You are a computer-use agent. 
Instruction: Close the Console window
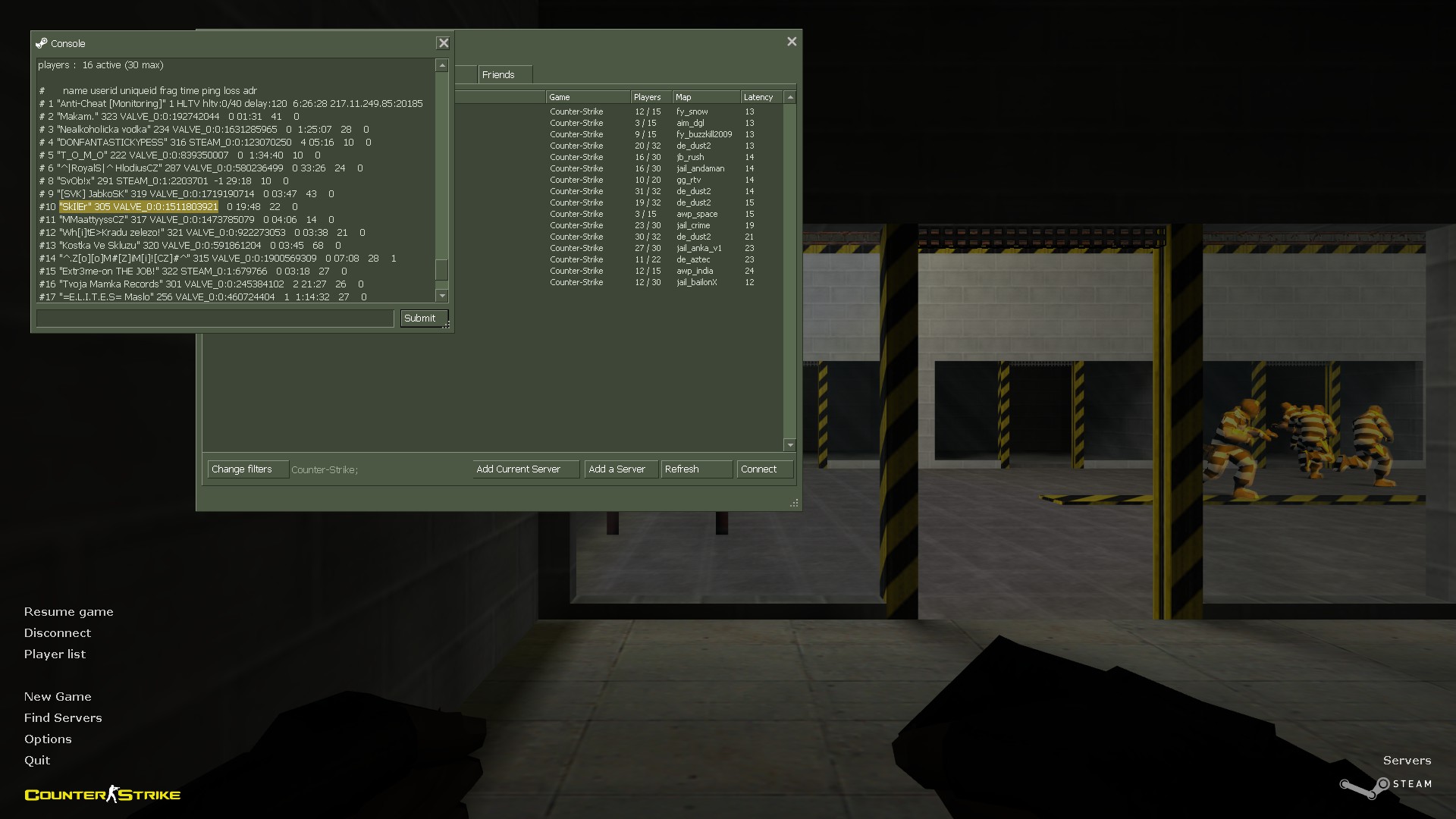tap(444, 43)
